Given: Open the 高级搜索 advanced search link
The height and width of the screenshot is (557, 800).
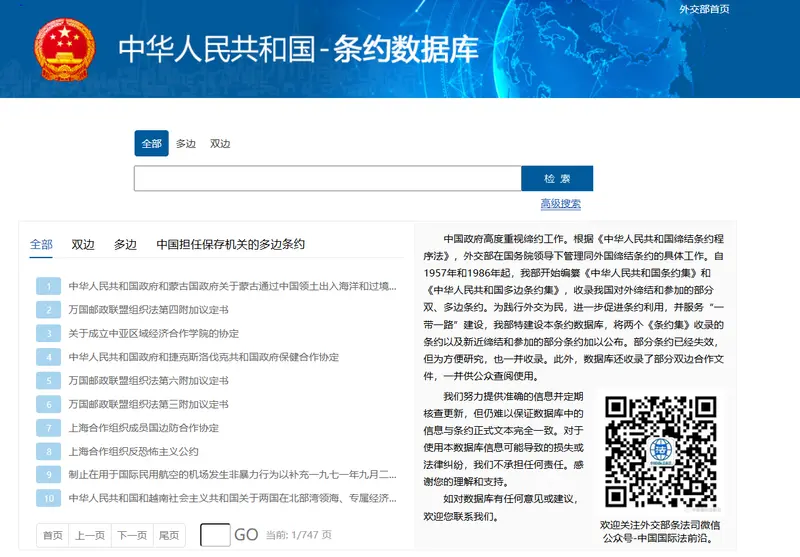Looking at the screenshot, I should click(561, 204).
